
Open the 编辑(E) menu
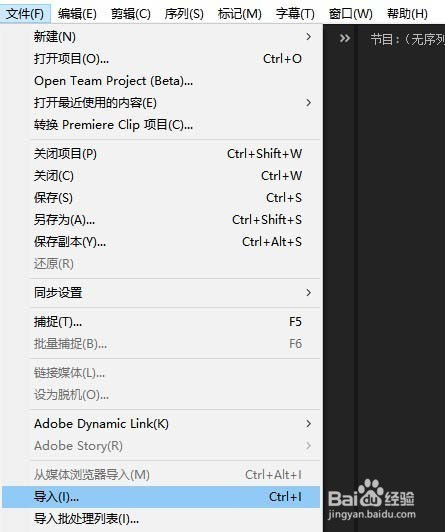pos(77,14)
